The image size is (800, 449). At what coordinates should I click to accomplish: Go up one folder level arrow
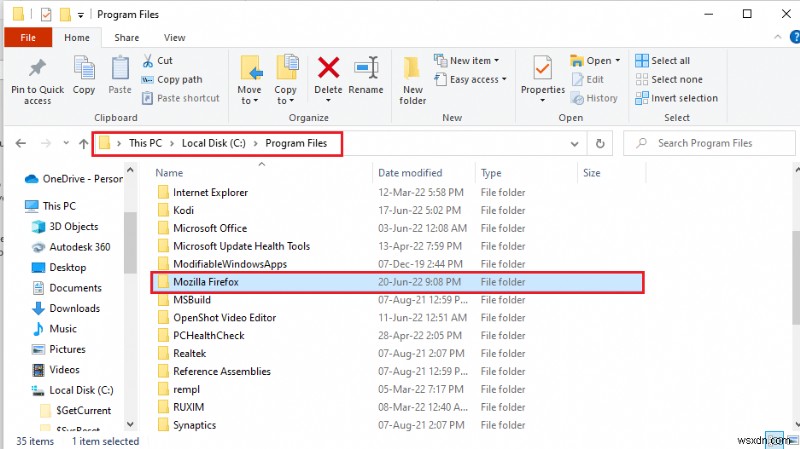pos(84,144)
